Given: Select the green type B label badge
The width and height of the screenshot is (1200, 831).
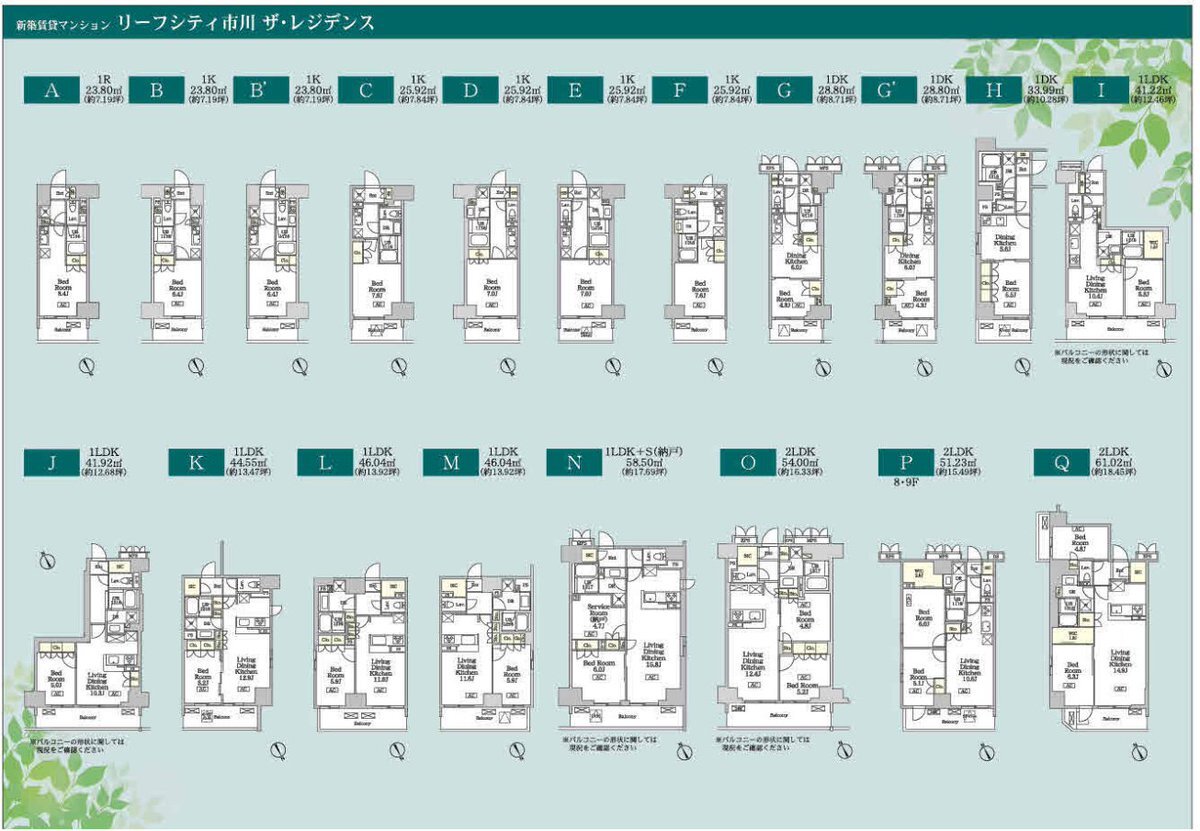Looking at the screenshot, I should click(x=157, y=91).
